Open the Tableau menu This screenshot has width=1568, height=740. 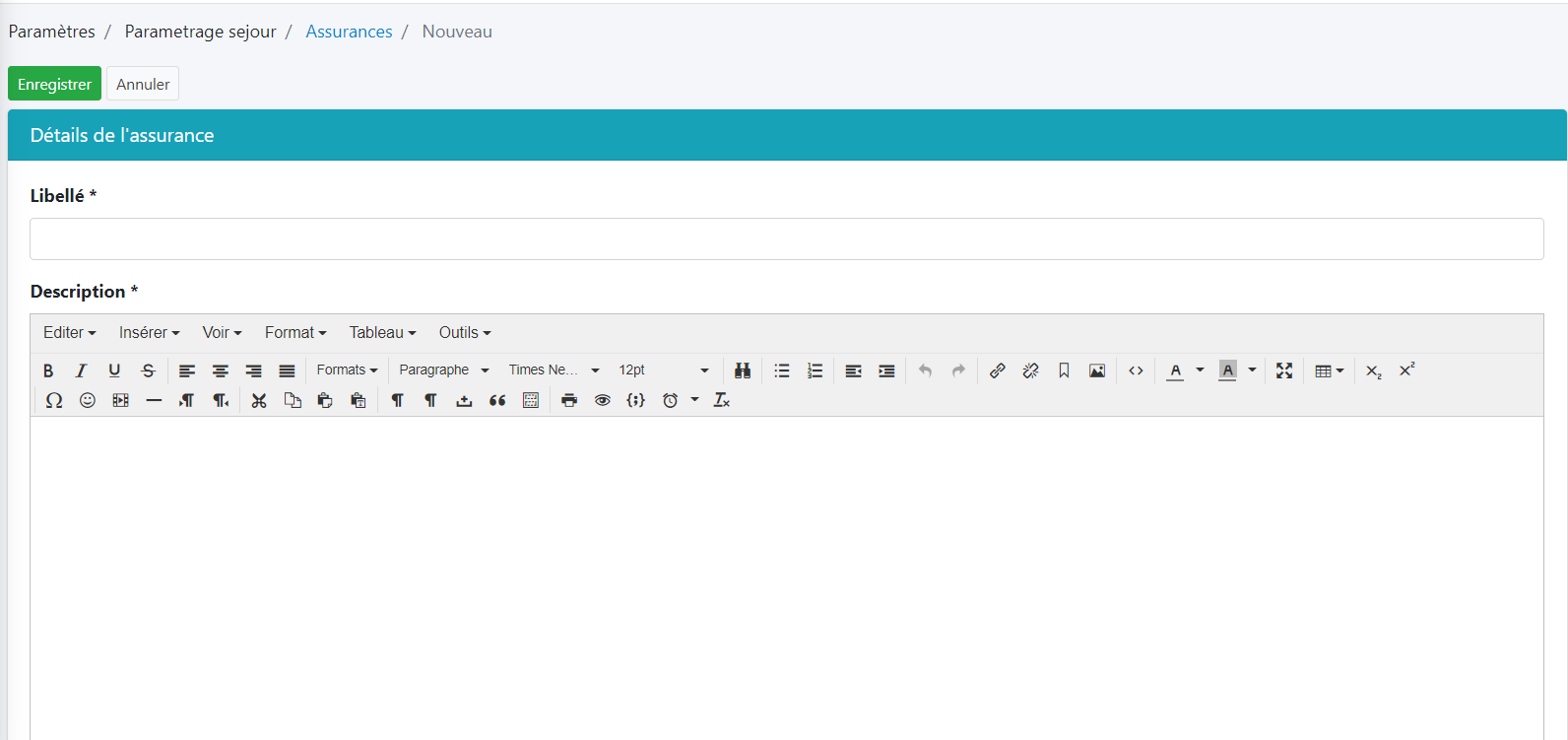tap(382, 333)
